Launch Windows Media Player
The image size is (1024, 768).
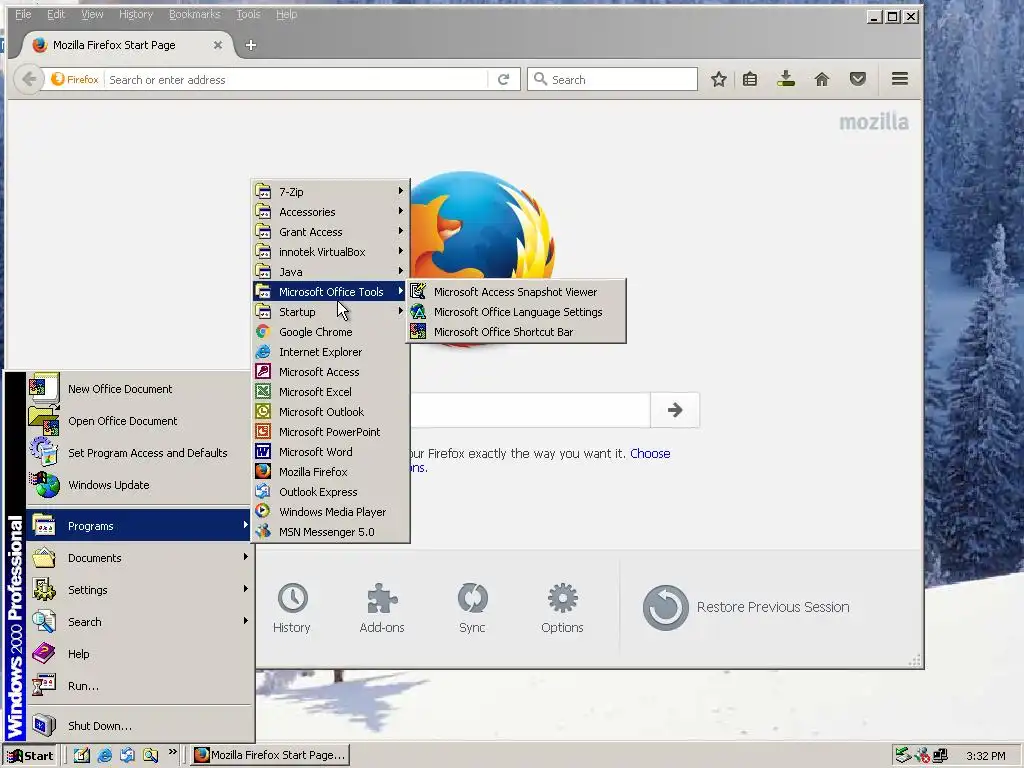330,512
